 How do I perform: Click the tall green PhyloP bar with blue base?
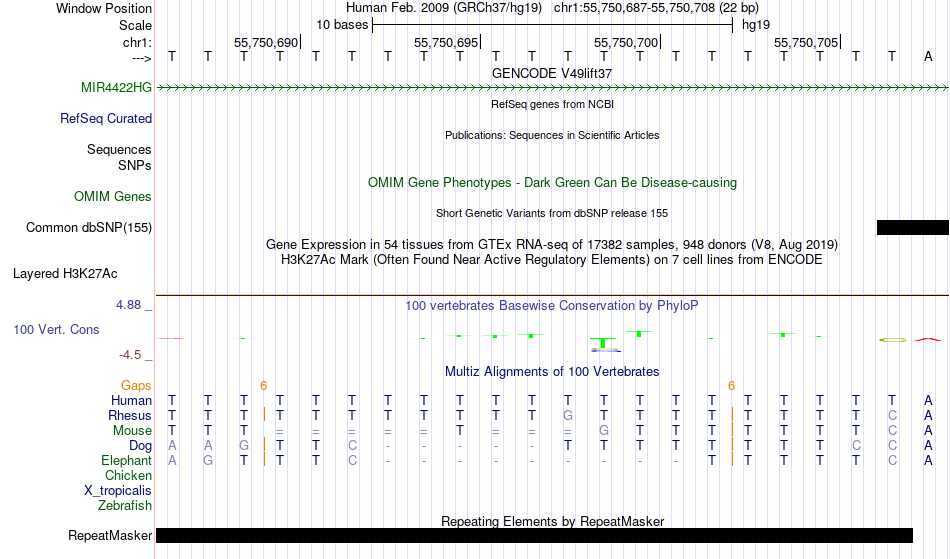coord(603,344)
